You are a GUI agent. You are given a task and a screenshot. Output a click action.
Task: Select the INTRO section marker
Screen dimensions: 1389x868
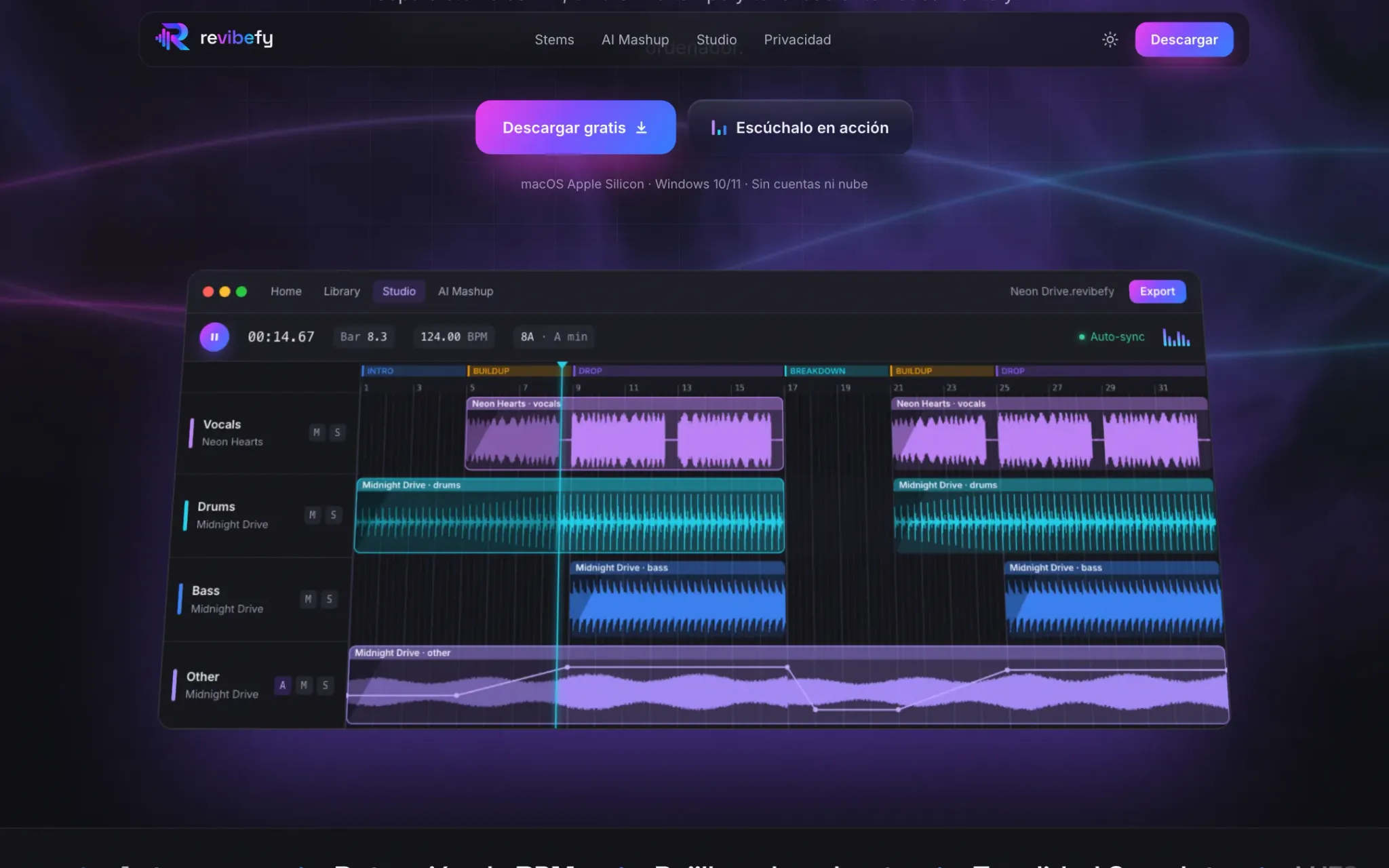(x=414, y=371)
